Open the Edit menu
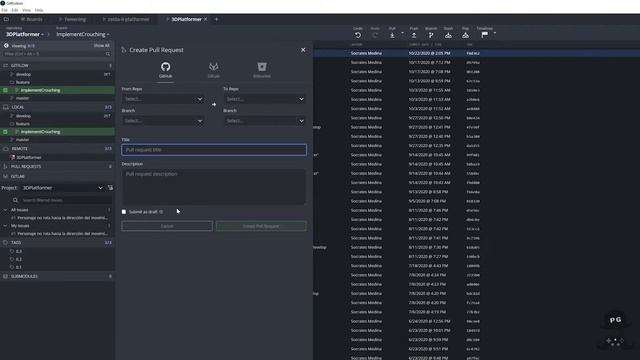Image resolution: width=640 pixels, height=360 pixels. (x=15, y=10)
